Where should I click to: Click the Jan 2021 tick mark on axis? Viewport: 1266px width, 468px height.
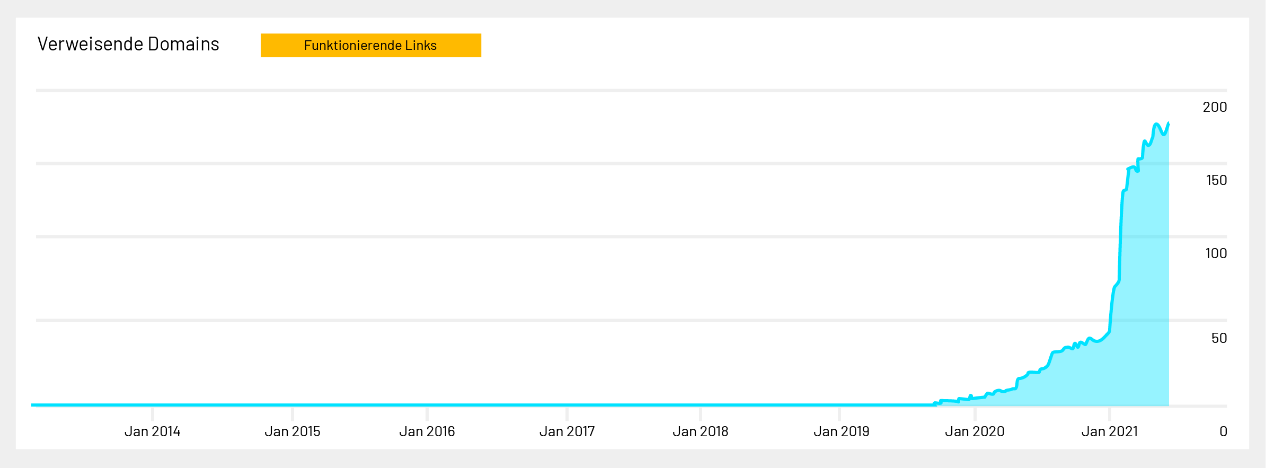(1110, 413)
